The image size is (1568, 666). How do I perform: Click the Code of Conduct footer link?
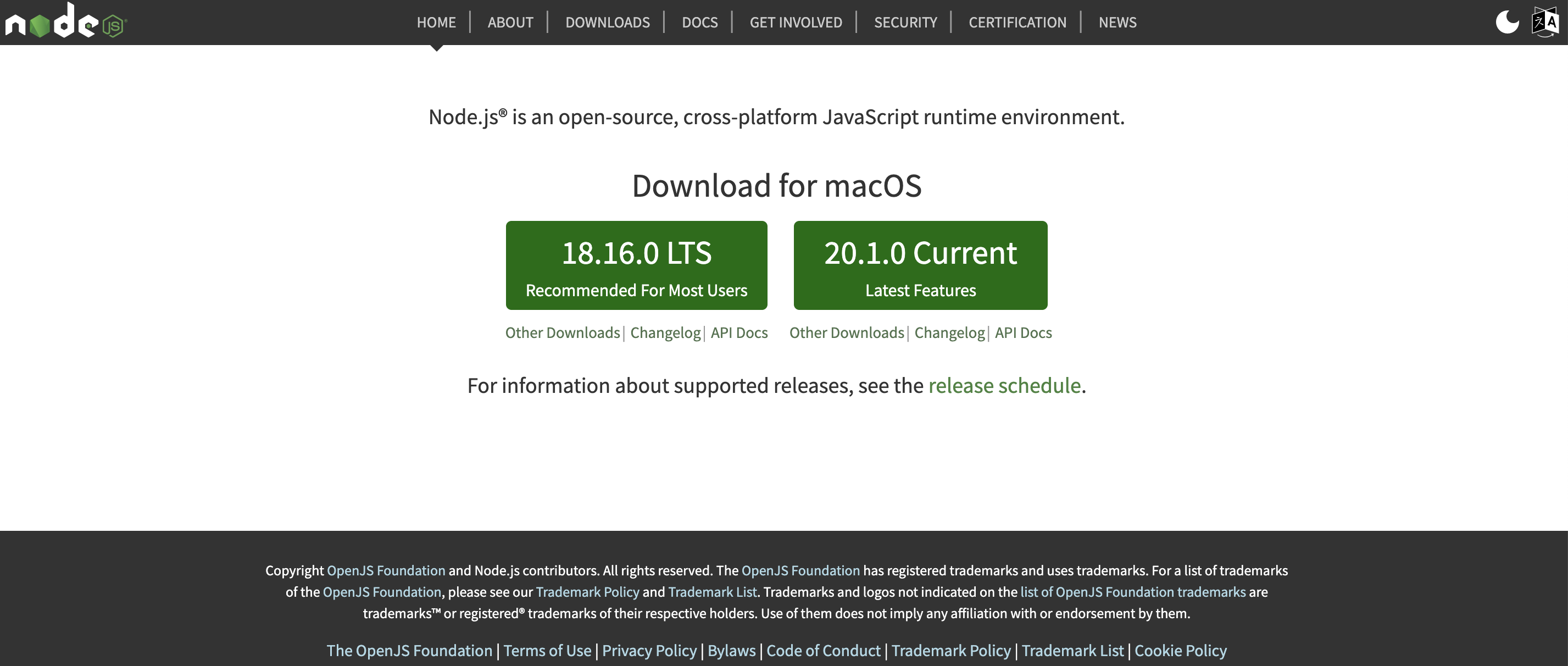(x=823, y=650)
